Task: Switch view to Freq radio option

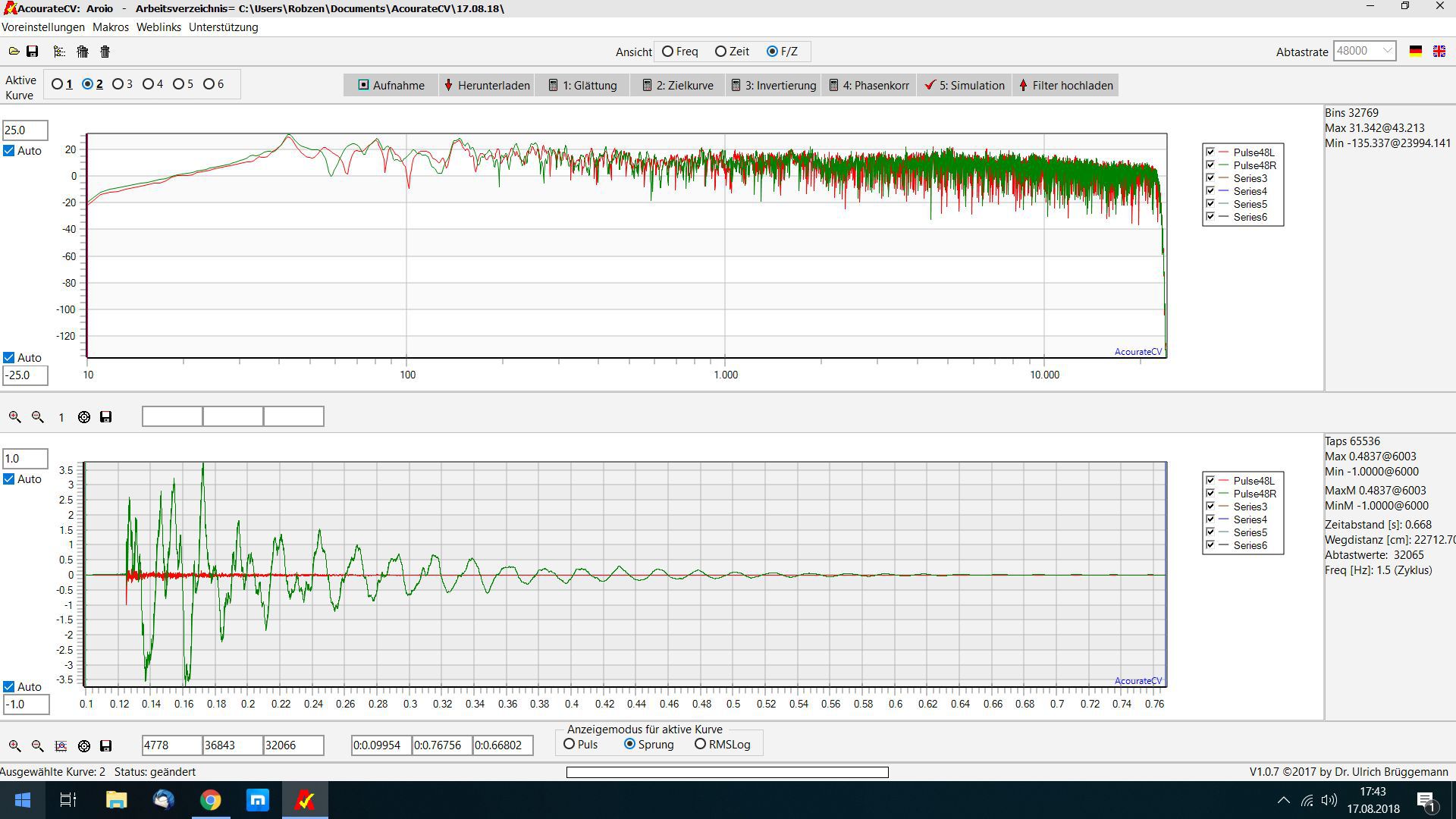Action: click(667, 52)
